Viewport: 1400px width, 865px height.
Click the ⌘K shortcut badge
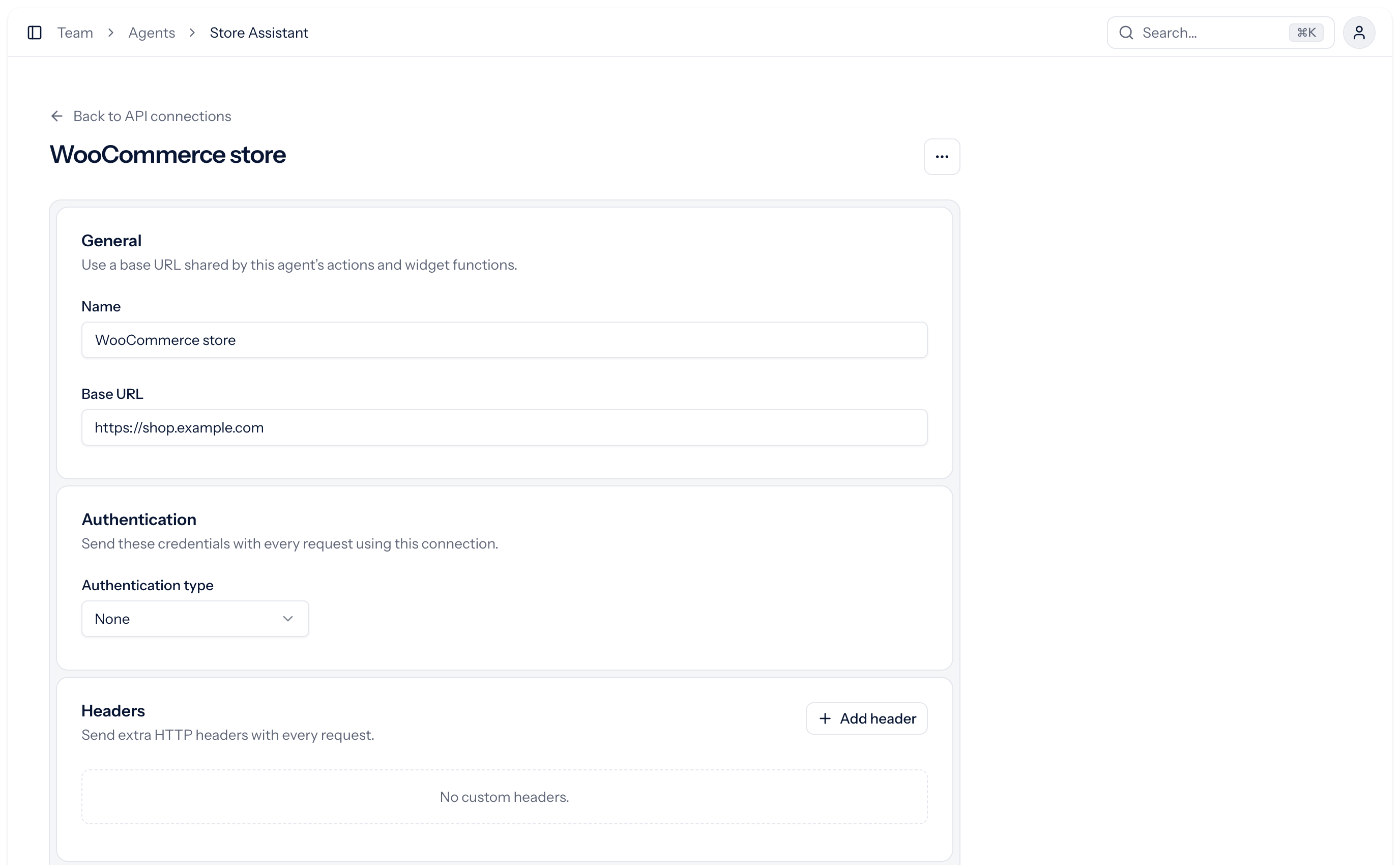[1306, 33]
